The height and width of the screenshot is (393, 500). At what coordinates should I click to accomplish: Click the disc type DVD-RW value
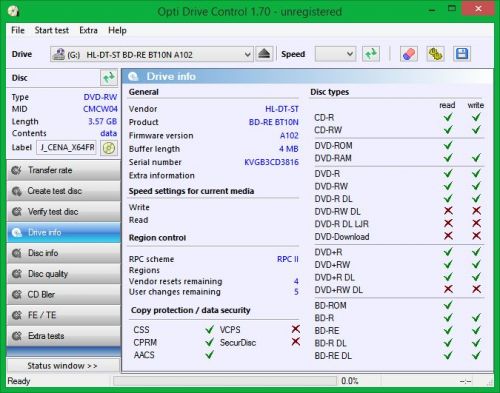(x=100, y=97)
